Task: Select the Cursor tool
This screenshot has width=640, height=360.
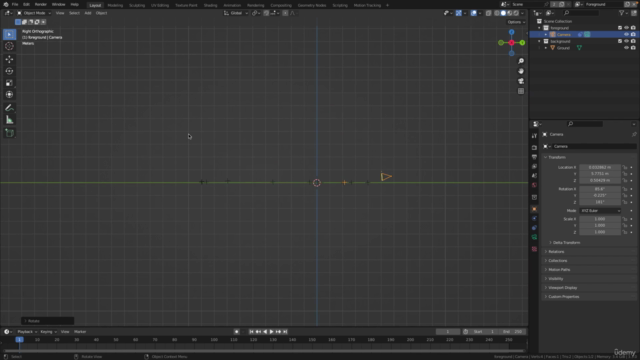Action: click(9, 46)
